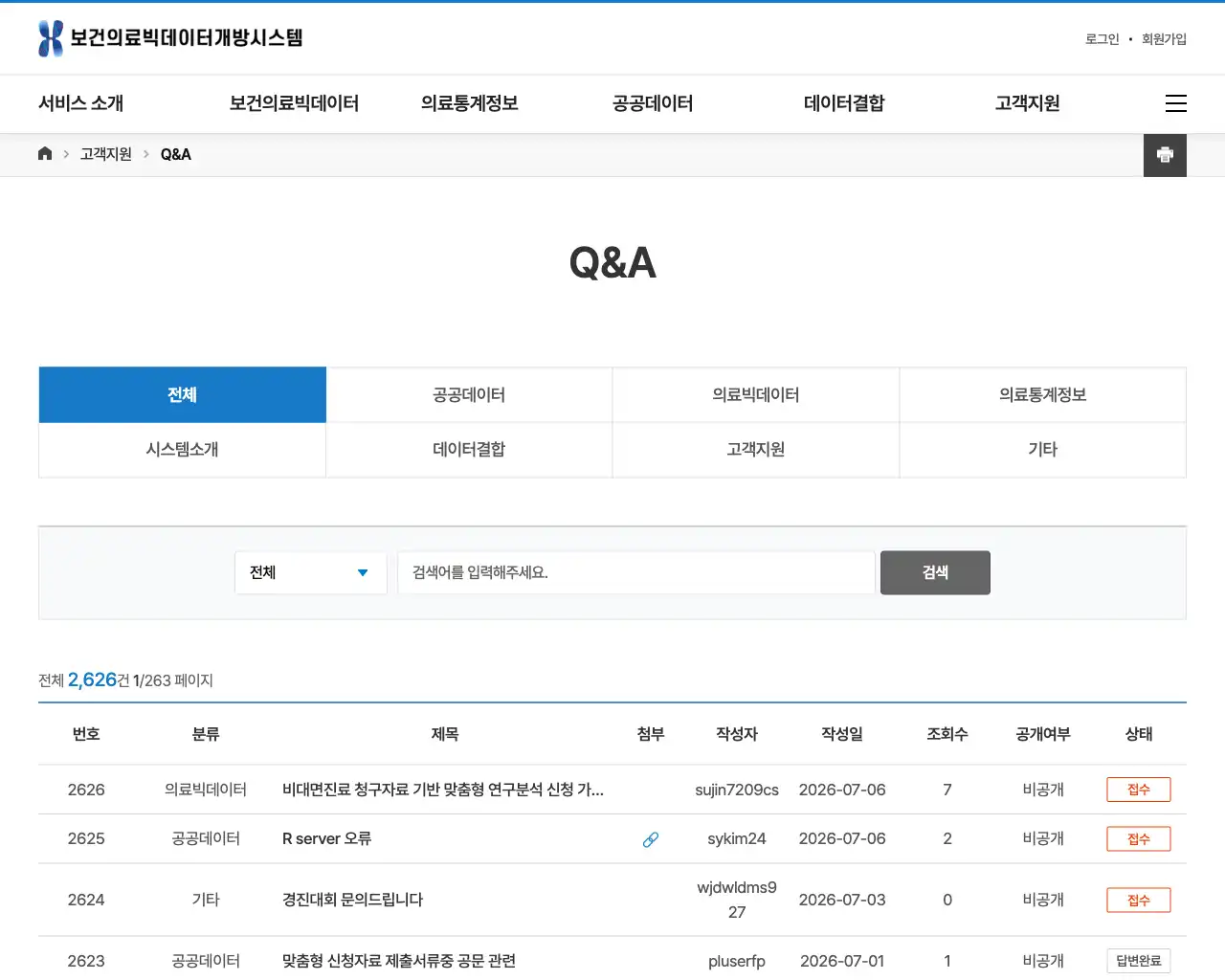Click the 검색 search button
Viewport: 1225px width, 980px height.
935,572
